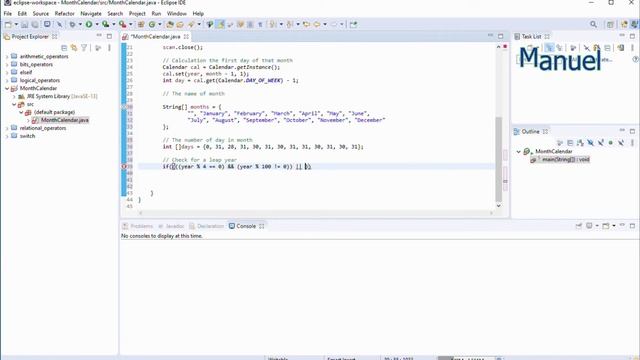Open the Window menu
Viewport: 640px width, 360px height.
176,13
